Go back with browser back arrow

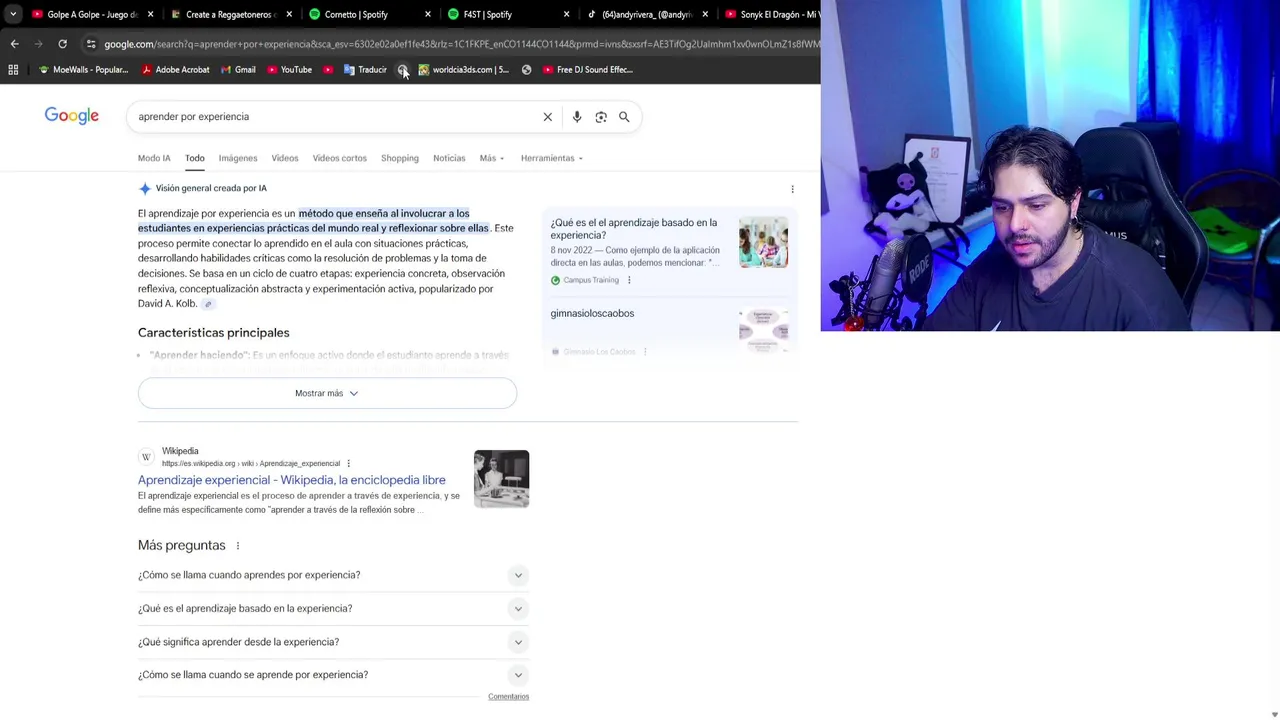(14, 44)
